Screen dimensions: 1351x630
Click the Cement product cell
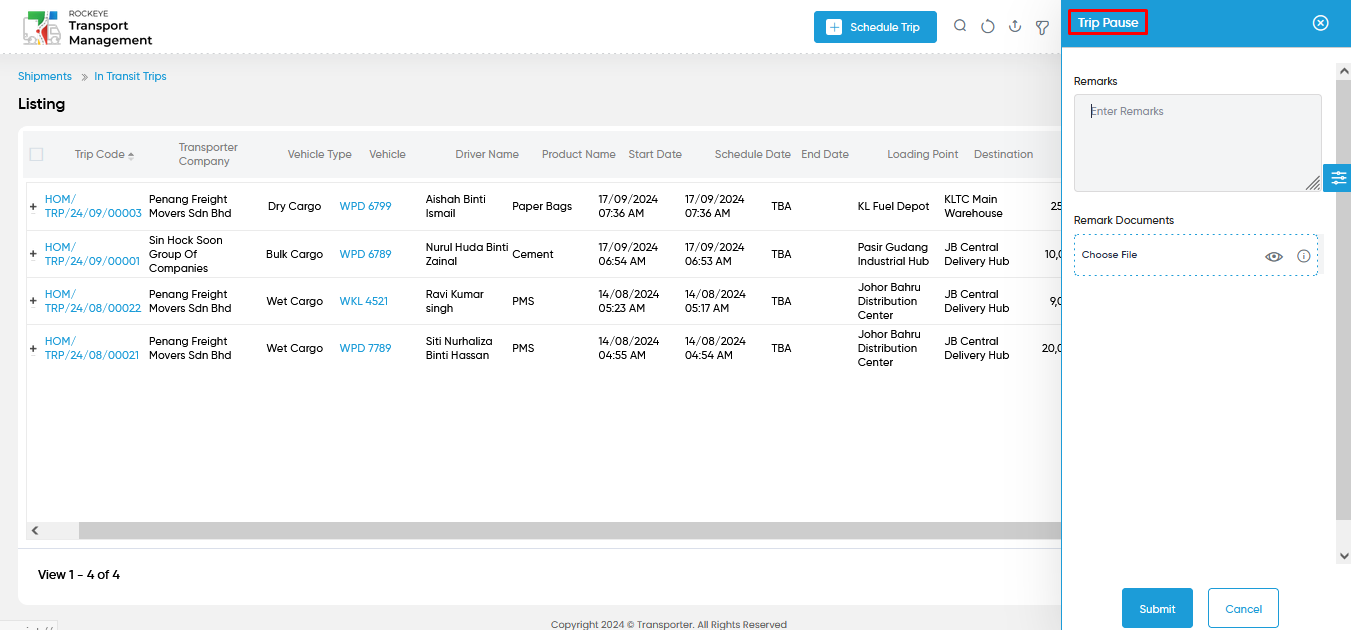[x=533, y=254]
